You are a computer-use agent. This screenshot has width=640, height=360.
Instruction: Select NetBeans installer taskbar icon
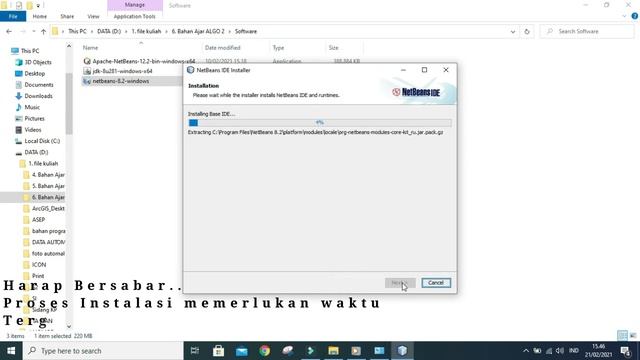click(x=402, y=351)
